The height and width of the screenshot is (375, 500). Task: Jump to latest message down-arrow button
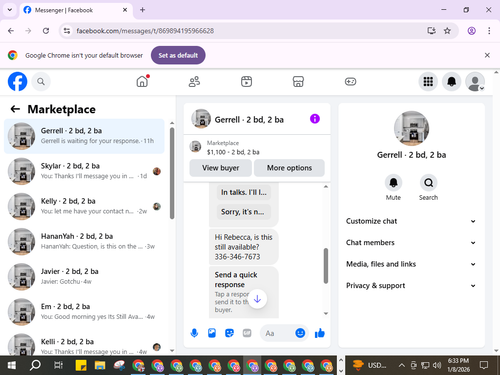pos(257,299)
